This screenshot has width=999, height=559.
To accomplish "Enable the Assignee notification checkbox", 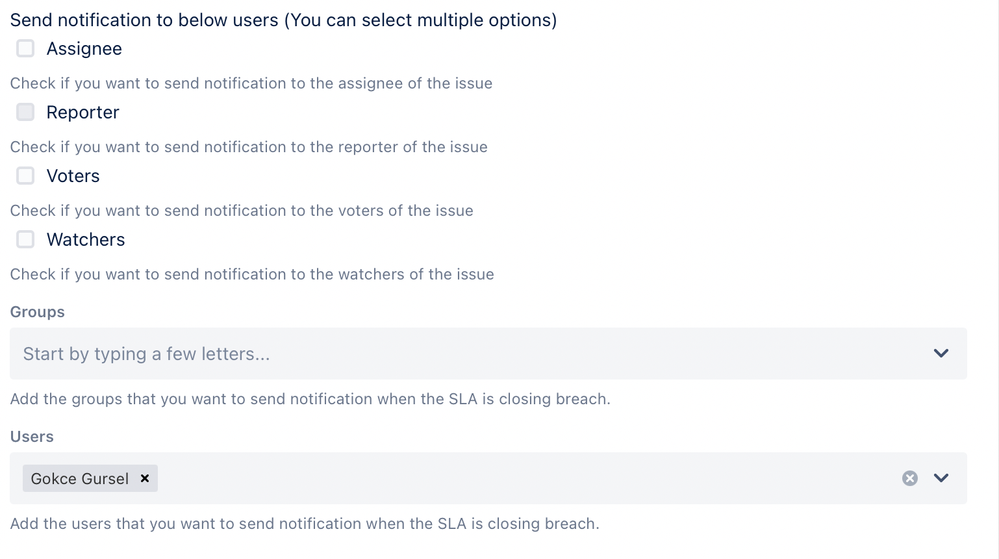I will click(26, 48).
